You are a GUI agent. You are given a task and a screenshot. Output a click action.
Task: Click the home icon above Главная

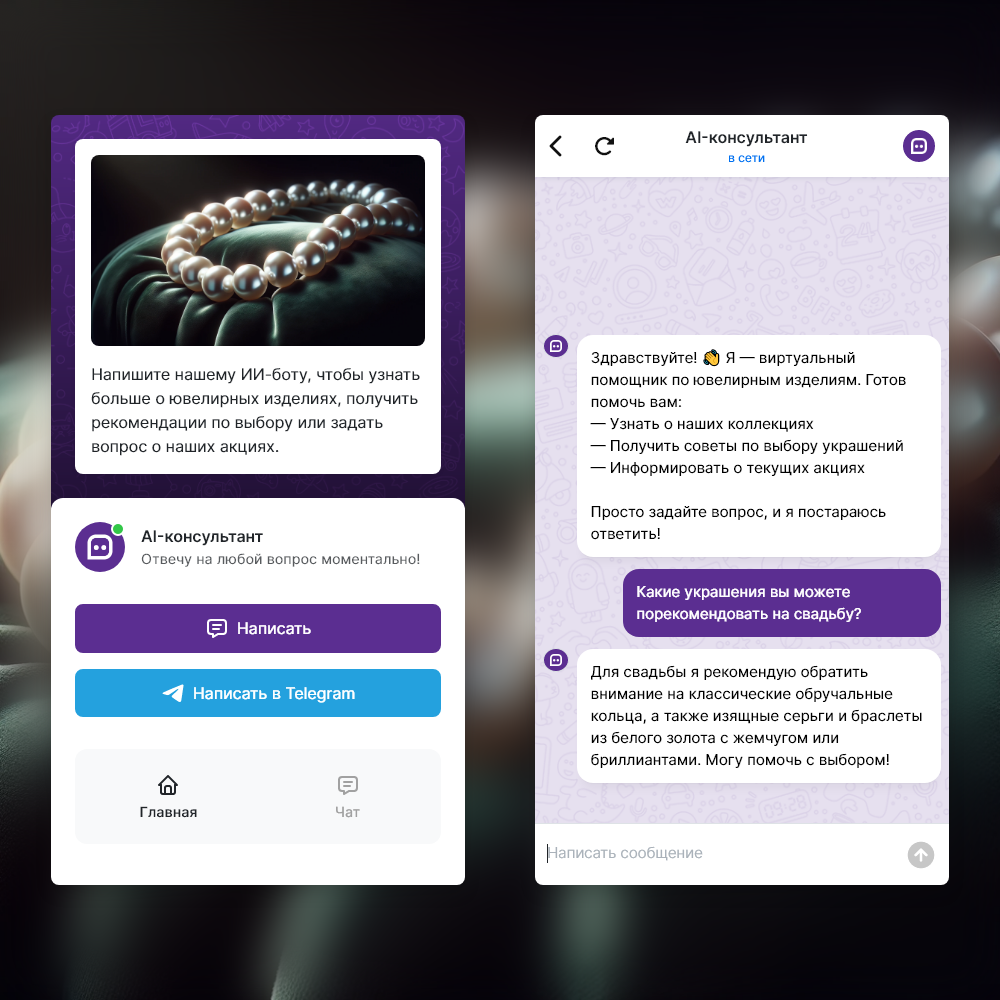[x=168, y=785]
